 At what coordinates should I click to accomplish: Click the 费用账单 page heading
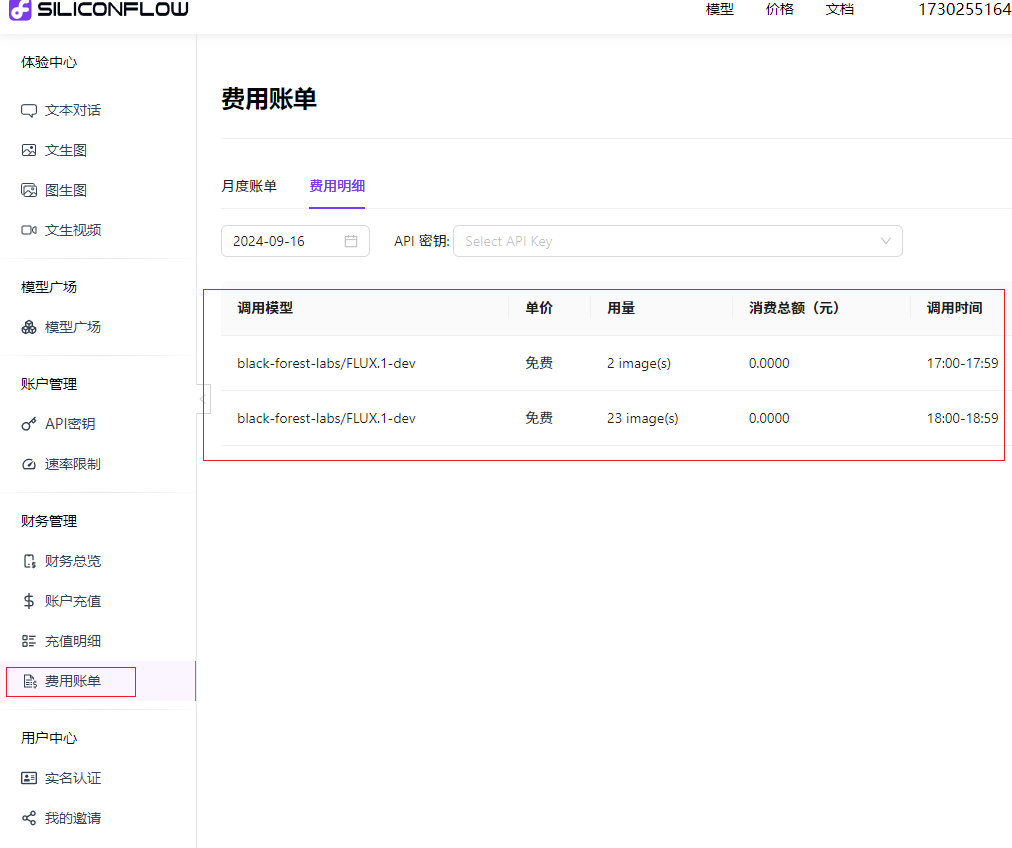tap(269, 99)
